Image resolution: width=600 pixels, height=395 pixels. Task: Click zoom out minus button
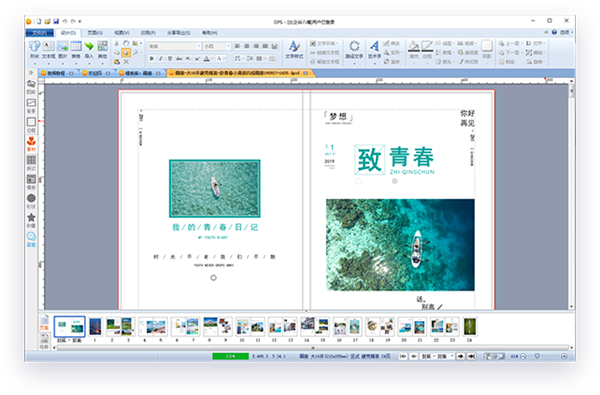click(523, 356)
